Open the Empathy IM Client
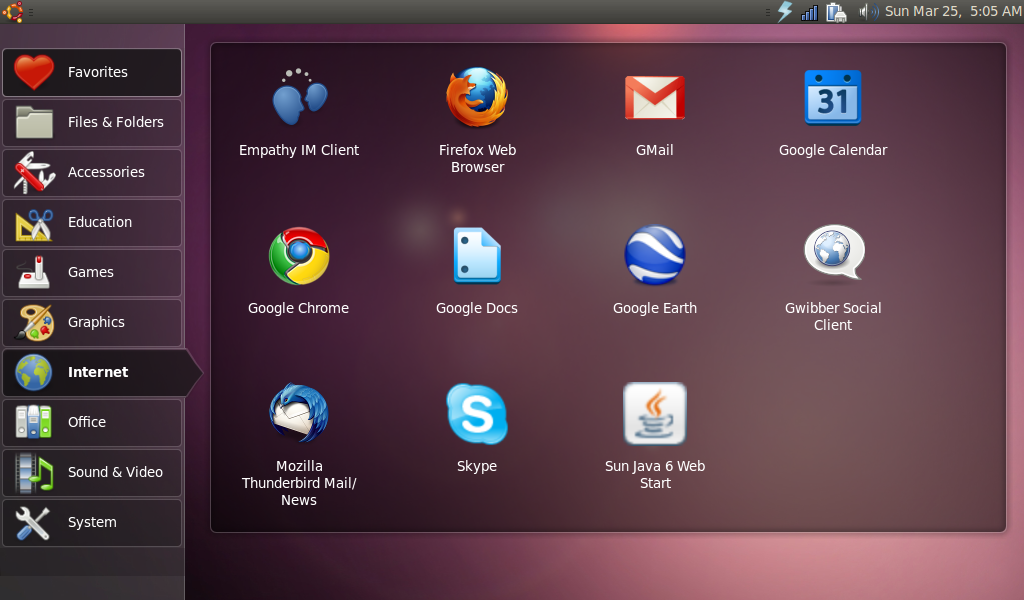The height and width of the screenshot is (600, 1024). coord(298,98)
